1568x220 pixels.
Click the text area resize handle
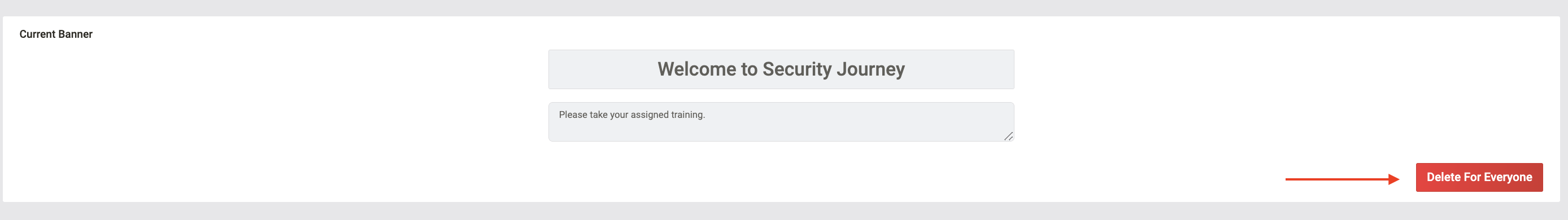(1008, 136)
